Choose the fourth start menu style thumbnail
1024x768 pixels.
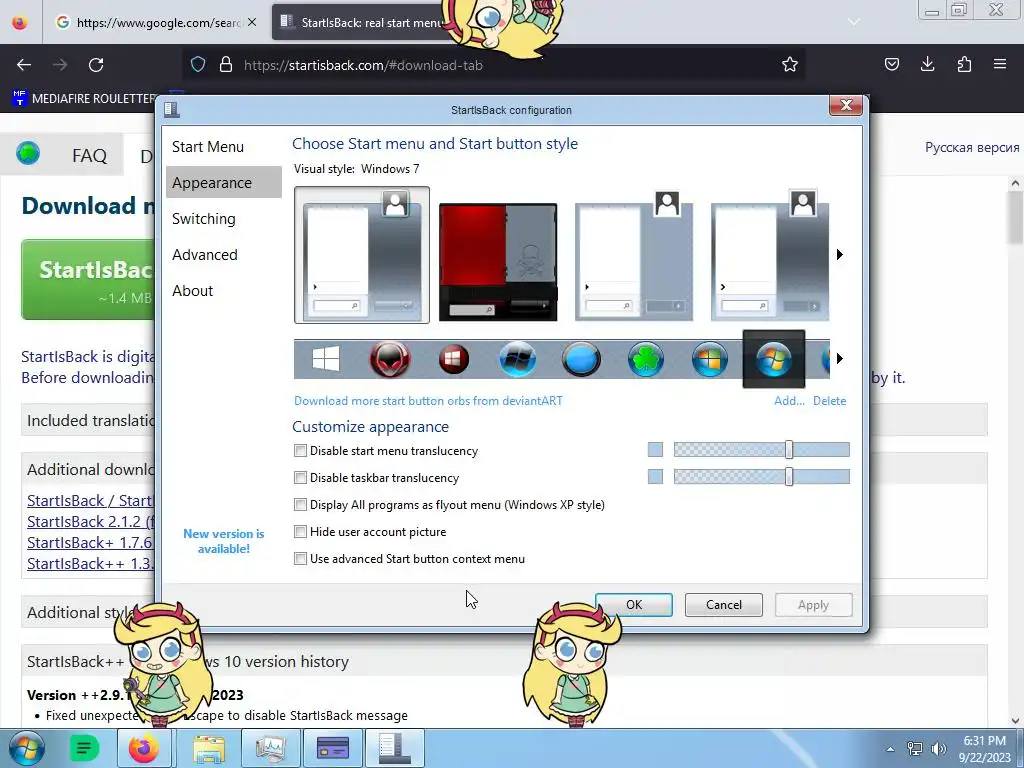pyautogui.click(x=769, y=255)
